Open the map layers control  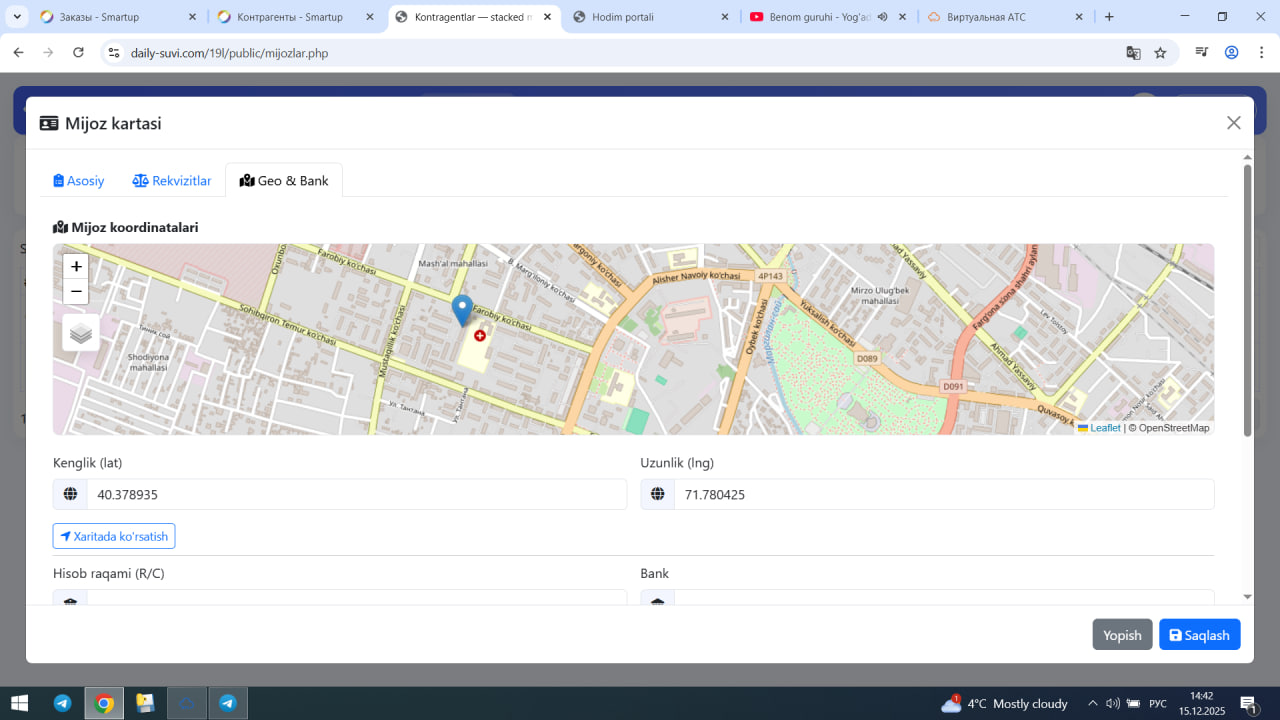tap(81, 333)
